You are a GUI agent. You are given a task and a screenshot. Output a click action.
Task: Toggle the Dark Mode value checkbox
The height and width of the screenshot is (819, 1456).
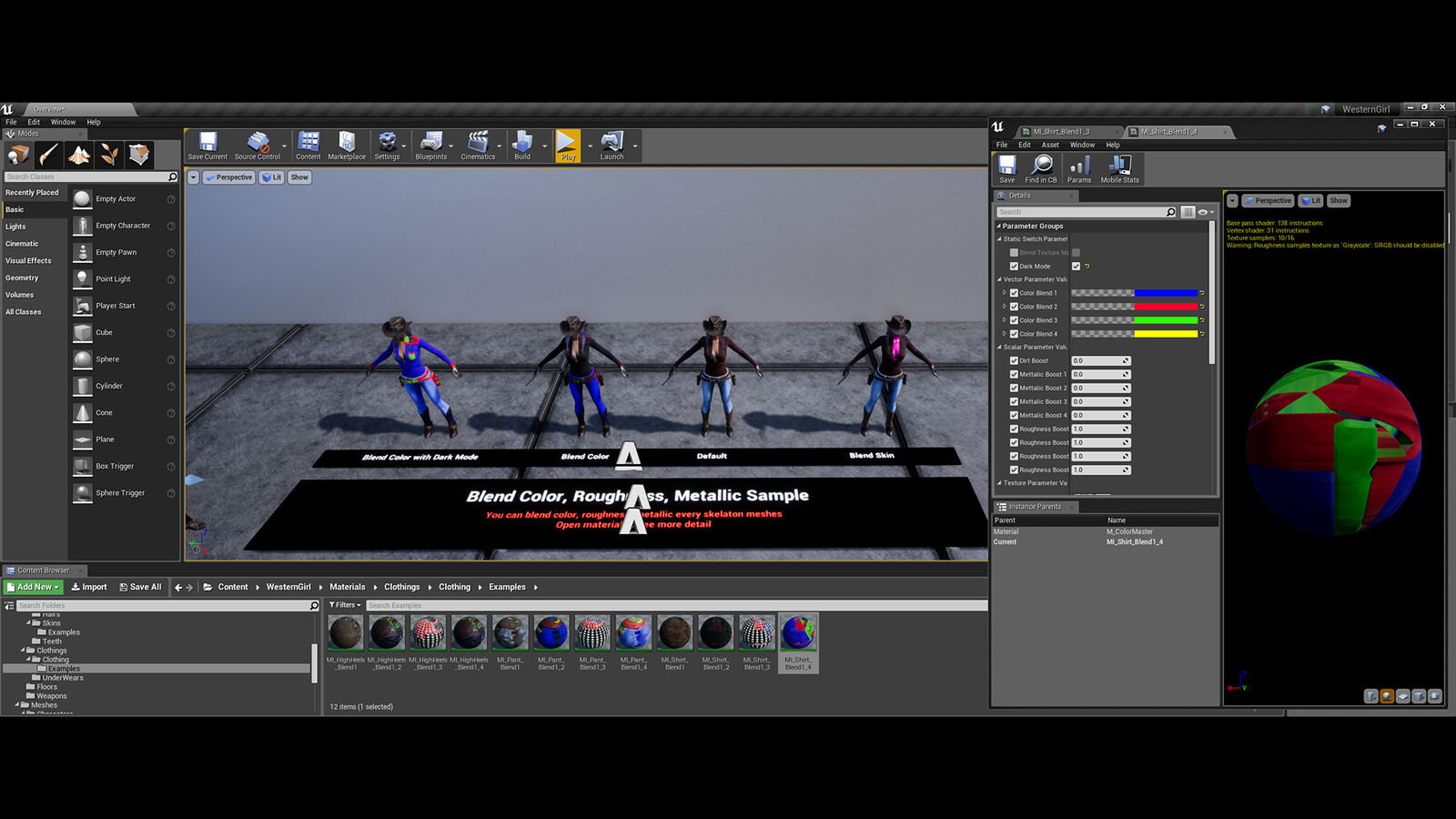click(x=1076, y=267)
